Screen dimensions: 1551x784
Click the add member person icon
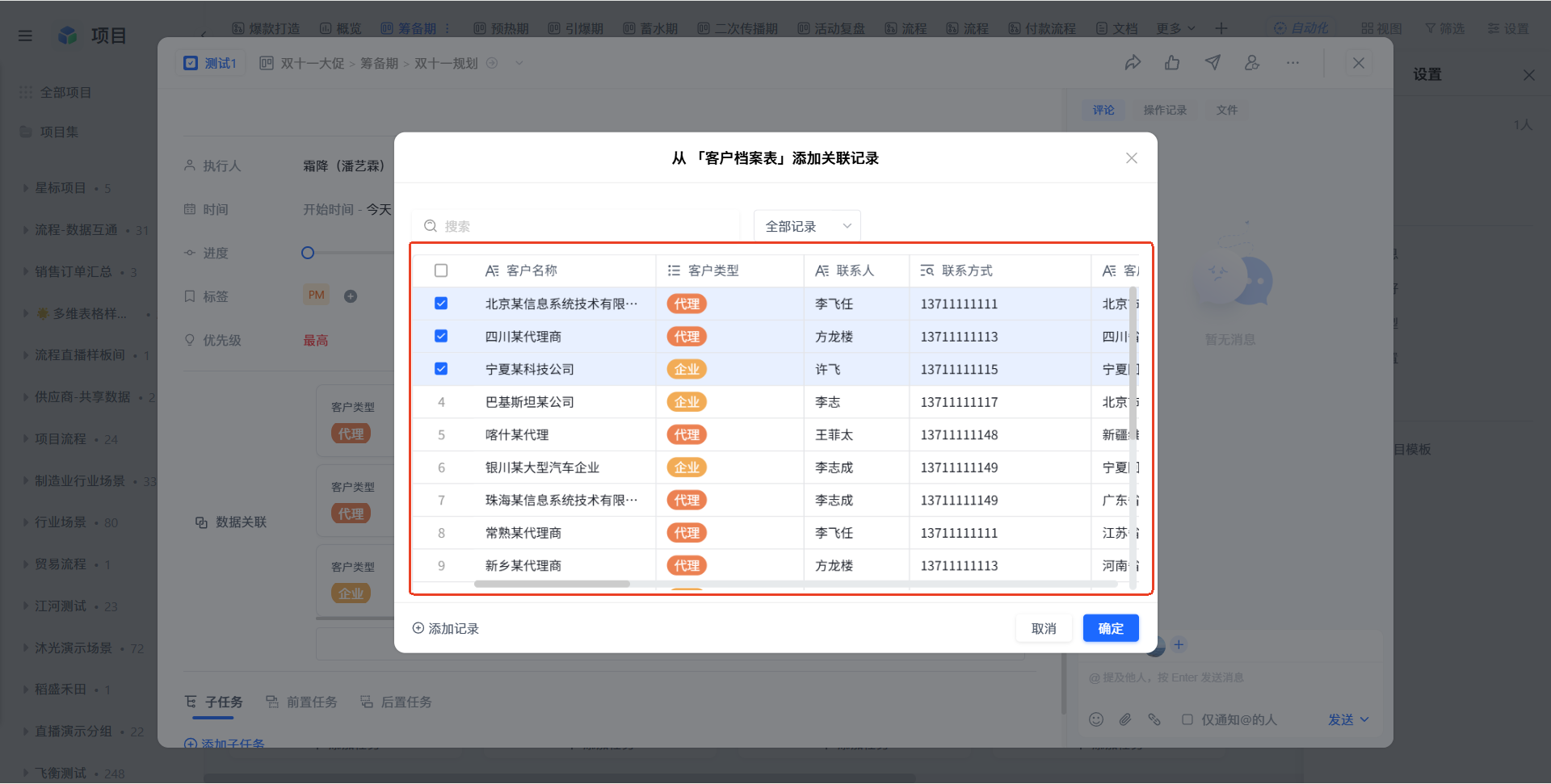pos(1252,63)
